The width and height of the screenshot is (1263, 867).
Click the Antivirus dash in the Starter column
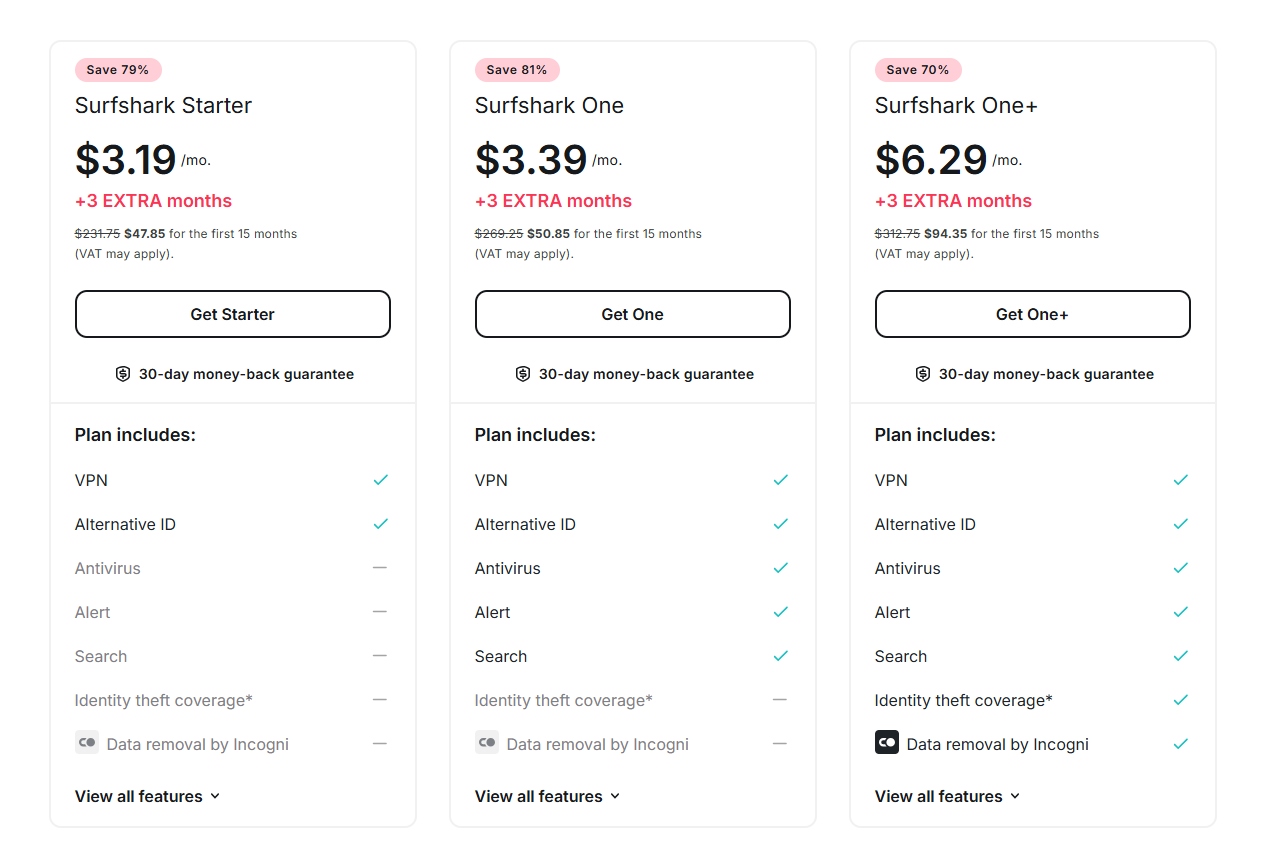380,568
